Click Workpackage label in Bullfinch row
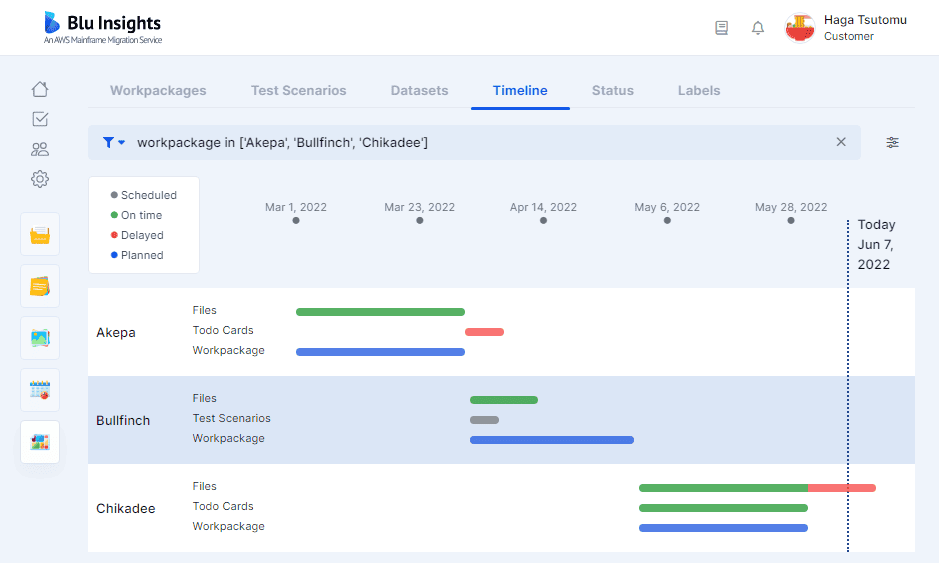Image resolution: width=939 pixels, height=563 pixels. point(228,438)
